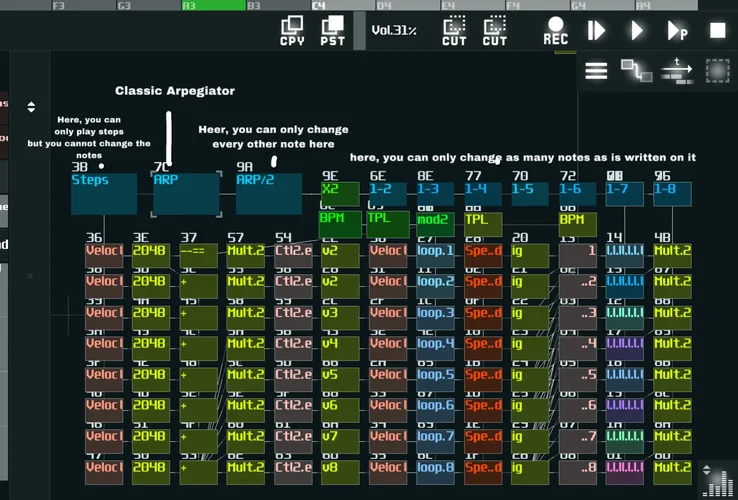Tap the C4 piano key

click(x=343, y=5)
